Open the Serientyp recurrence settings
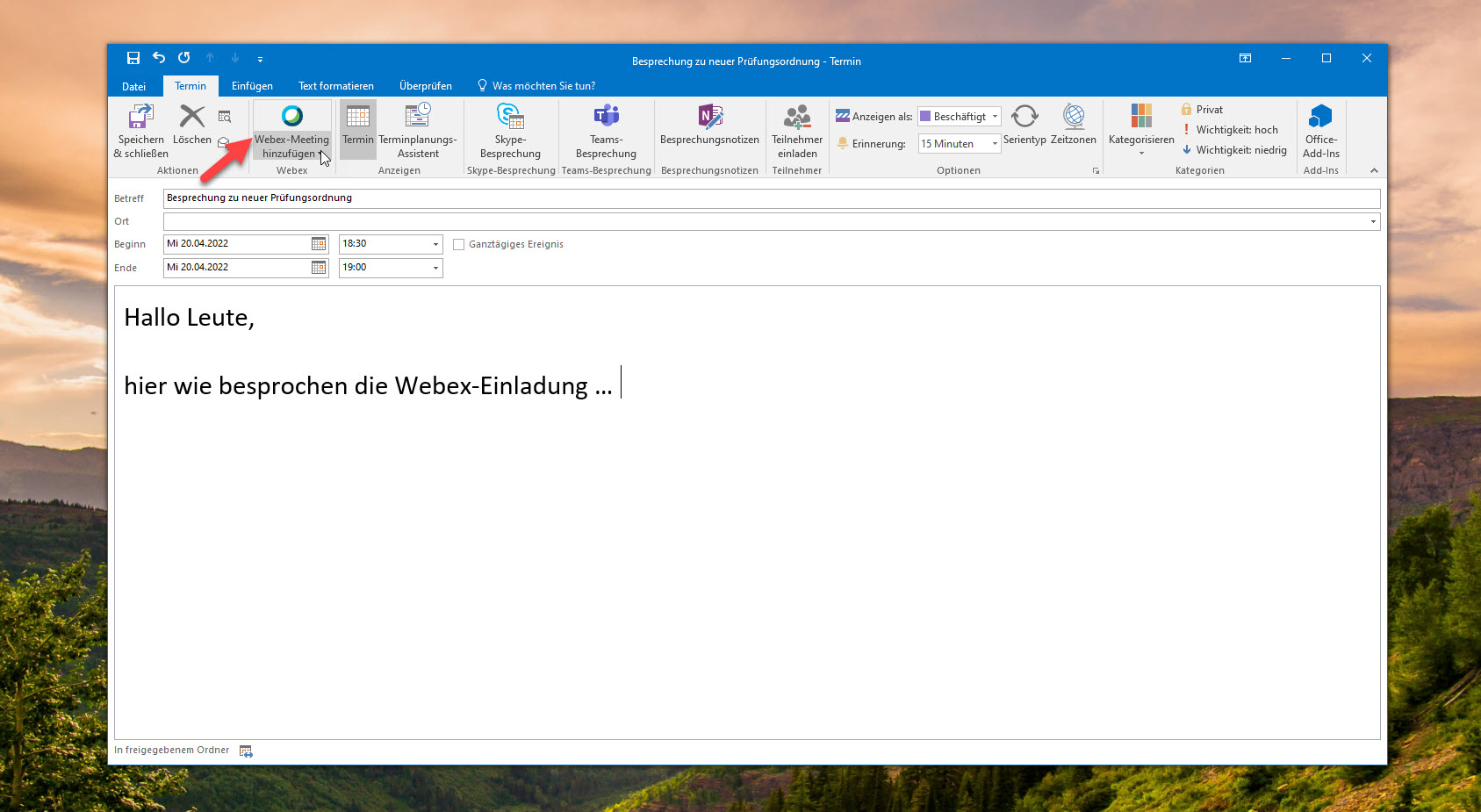1481x812 pixels. [1024, 125]
